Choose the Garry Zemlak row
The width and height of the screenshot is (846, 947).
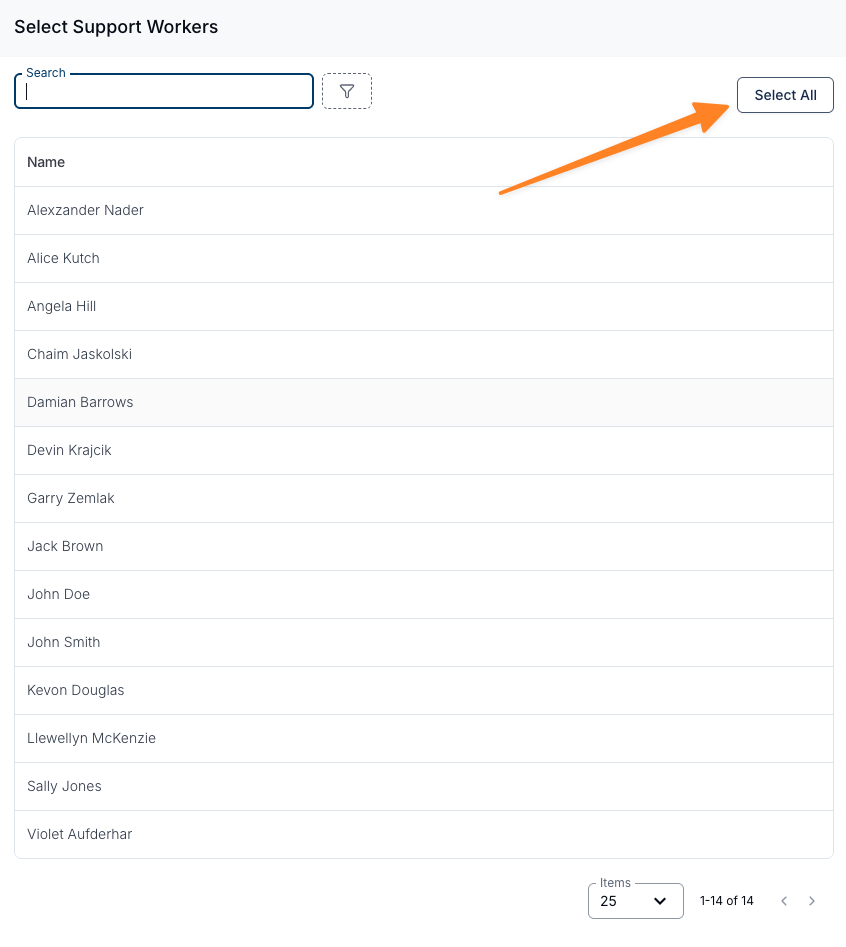(x=424, y=498)
